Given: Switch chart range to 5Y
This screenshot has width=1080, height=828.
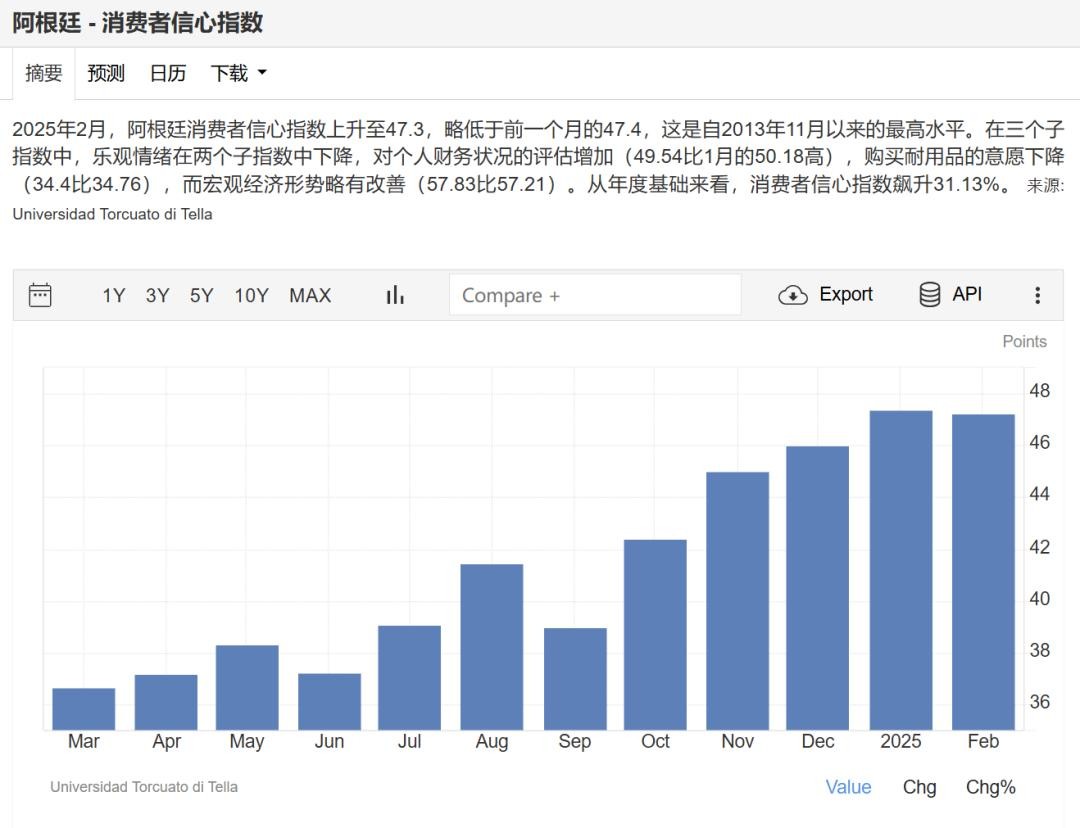Looking at the screenshot, I should click(x=202, y=295).
